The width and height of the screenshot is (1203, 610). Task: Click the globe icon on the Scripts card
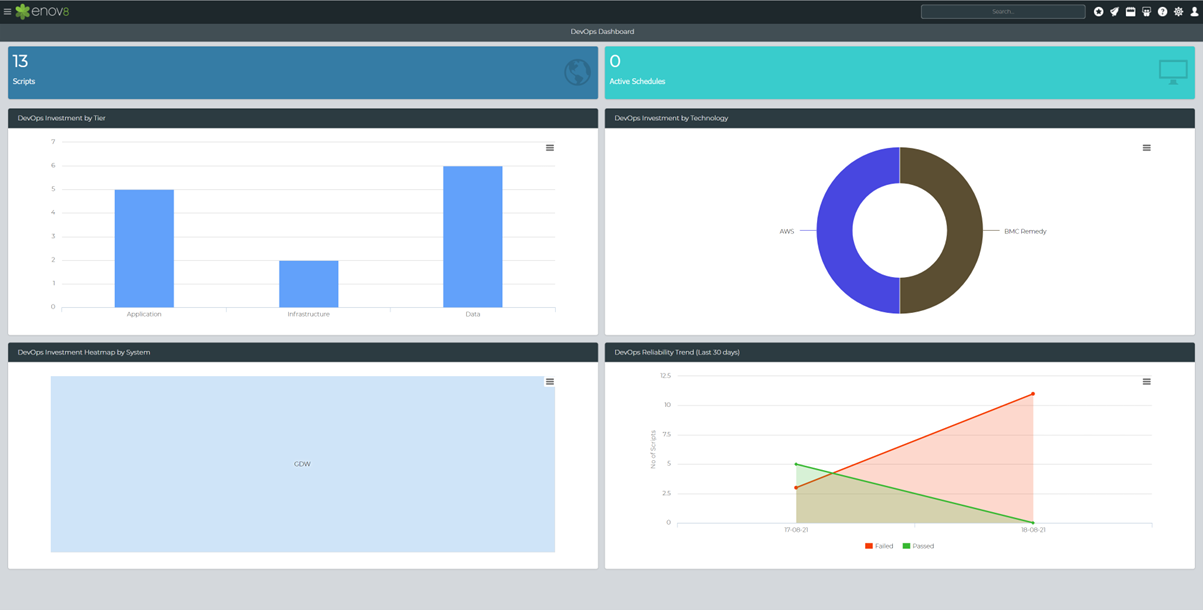click(x=576, y=71)
